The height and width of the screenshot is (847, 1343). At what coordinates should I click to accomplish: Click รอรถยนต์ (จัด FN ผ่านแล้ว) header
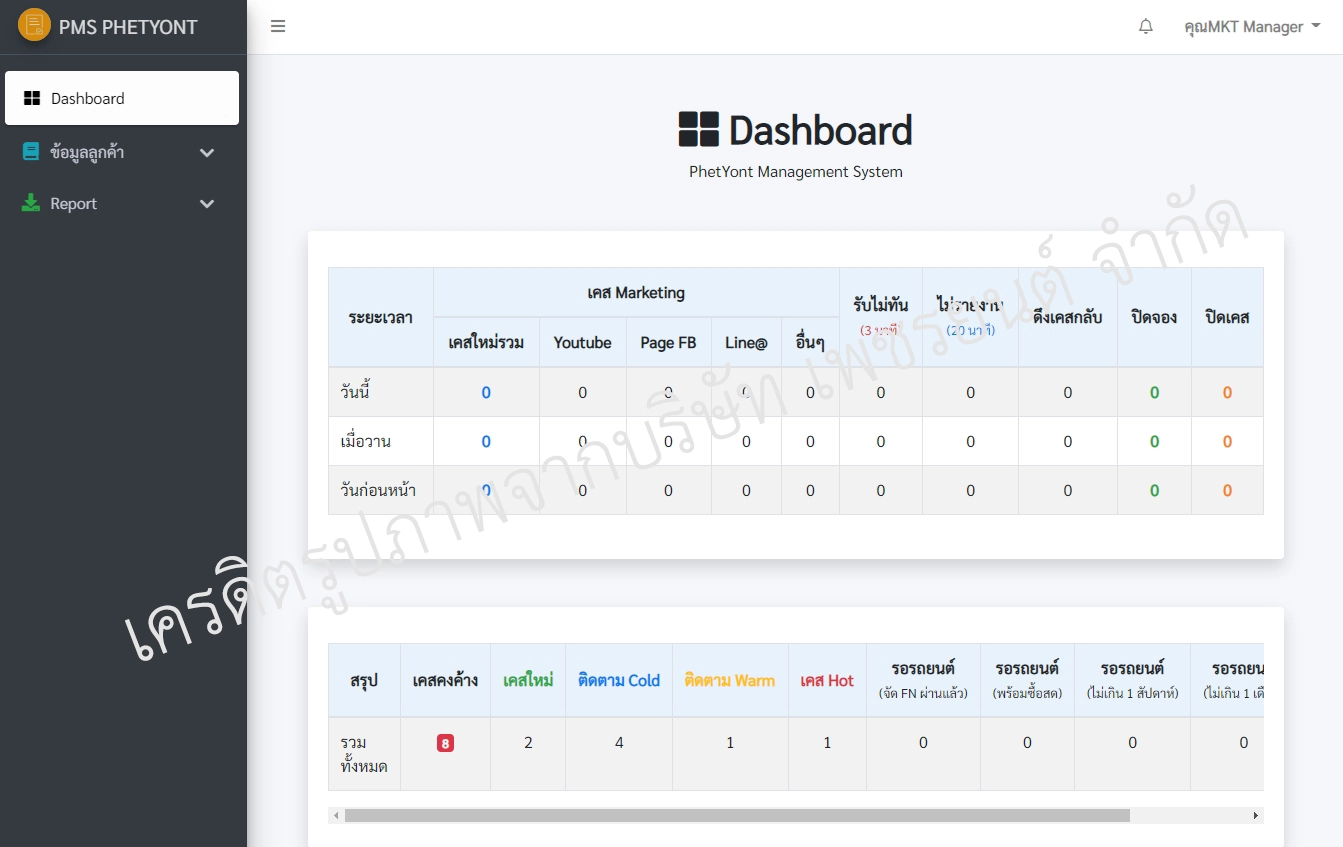[x=923, y=680]
